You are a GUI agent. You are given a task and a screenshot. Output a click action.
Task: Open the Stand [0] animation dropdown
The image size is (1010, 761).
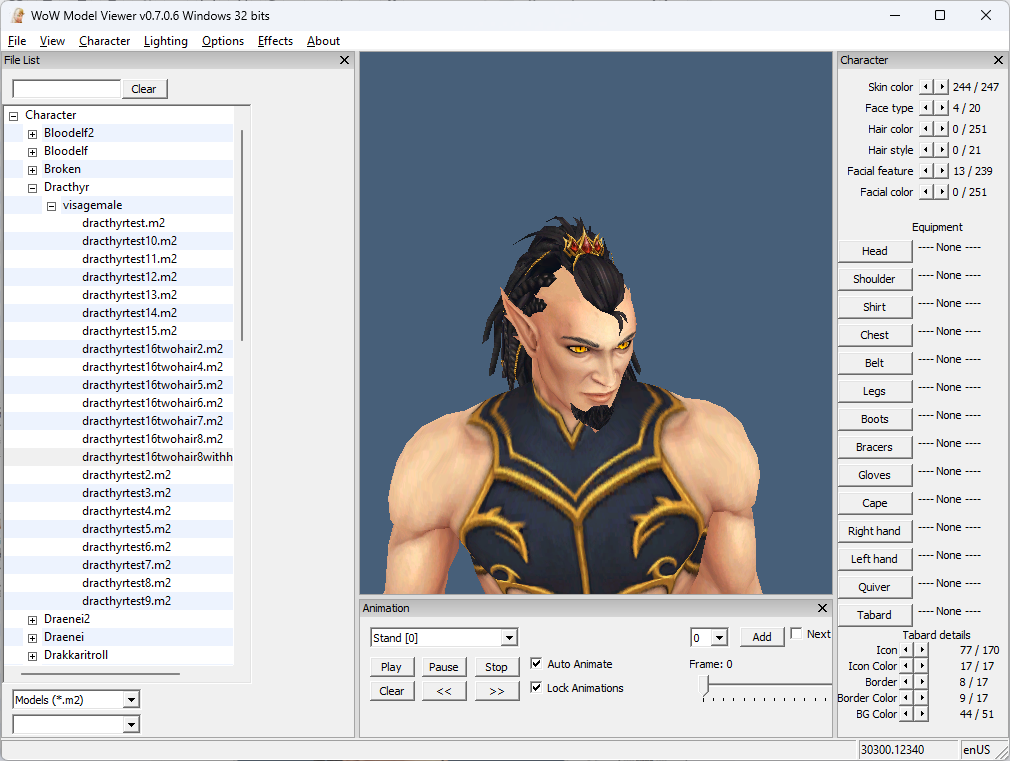[x=509, y=638]
